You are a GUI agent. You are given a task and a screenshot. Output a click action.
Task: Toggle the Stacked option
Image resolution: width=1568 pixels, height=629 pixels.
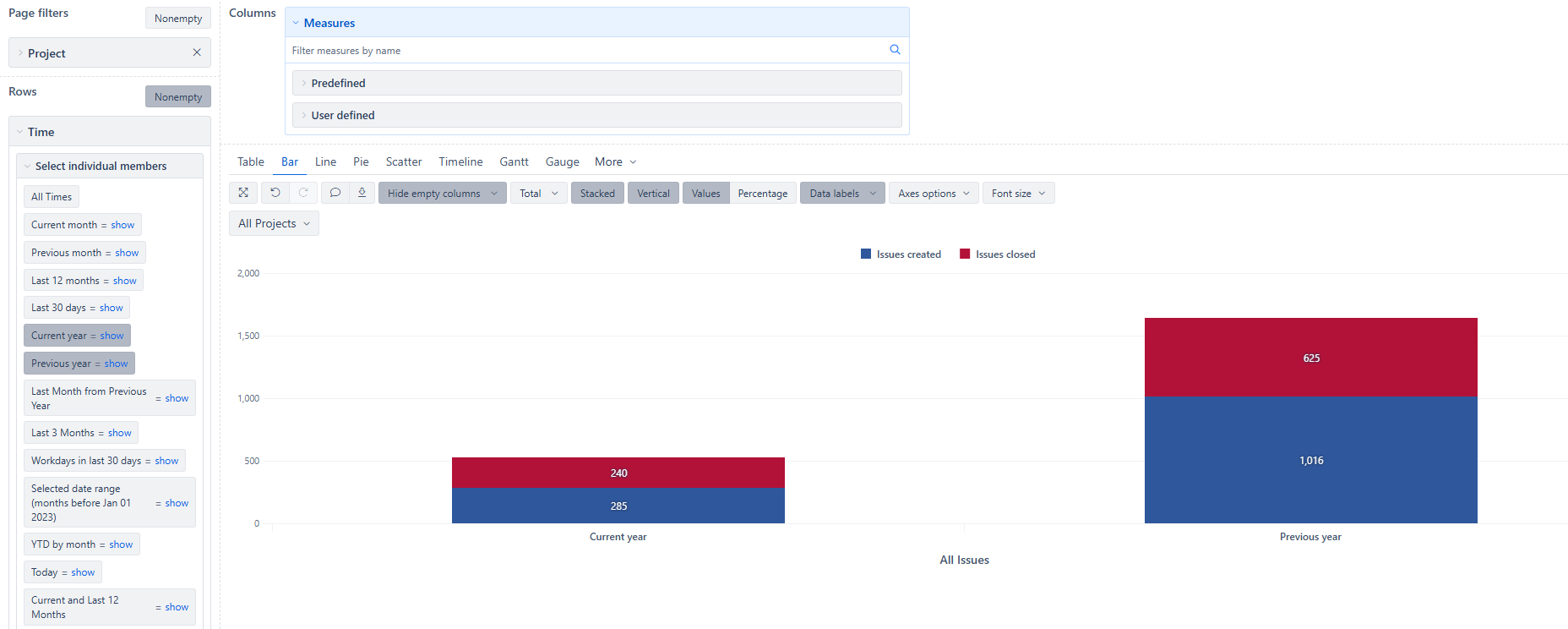tap(597, 193)
